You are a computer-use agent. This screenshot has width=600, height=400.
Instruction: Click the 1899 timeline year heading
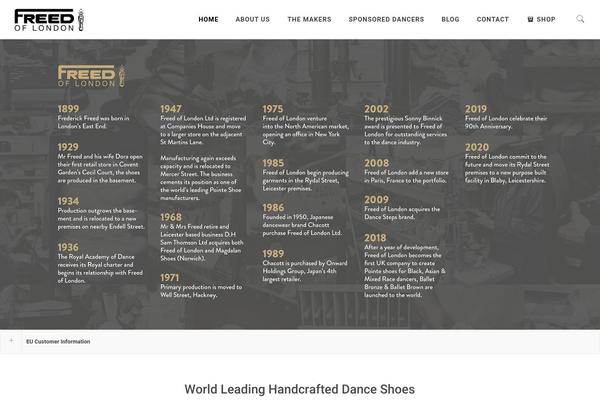click(x=68, y=109)
